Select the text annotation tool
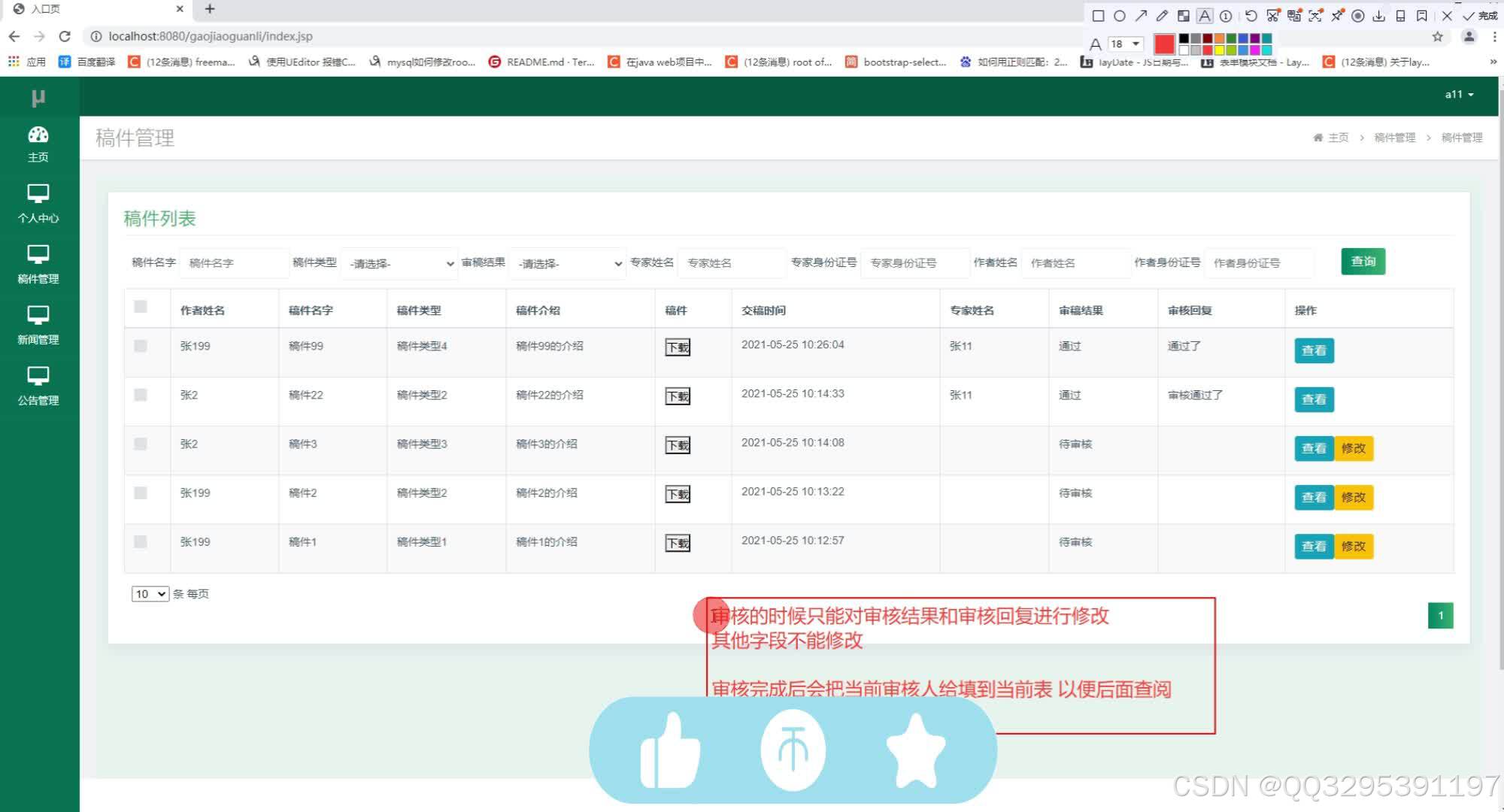This screenshot has height=812, width=1504. tap(1205, 16)
